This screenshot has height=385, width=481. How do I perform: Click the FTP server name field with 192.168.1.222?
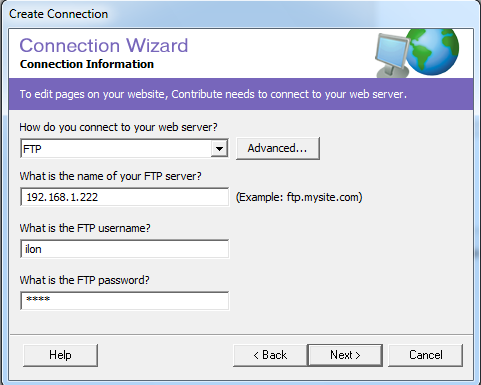pyautogui.click(x=124, y=197)
